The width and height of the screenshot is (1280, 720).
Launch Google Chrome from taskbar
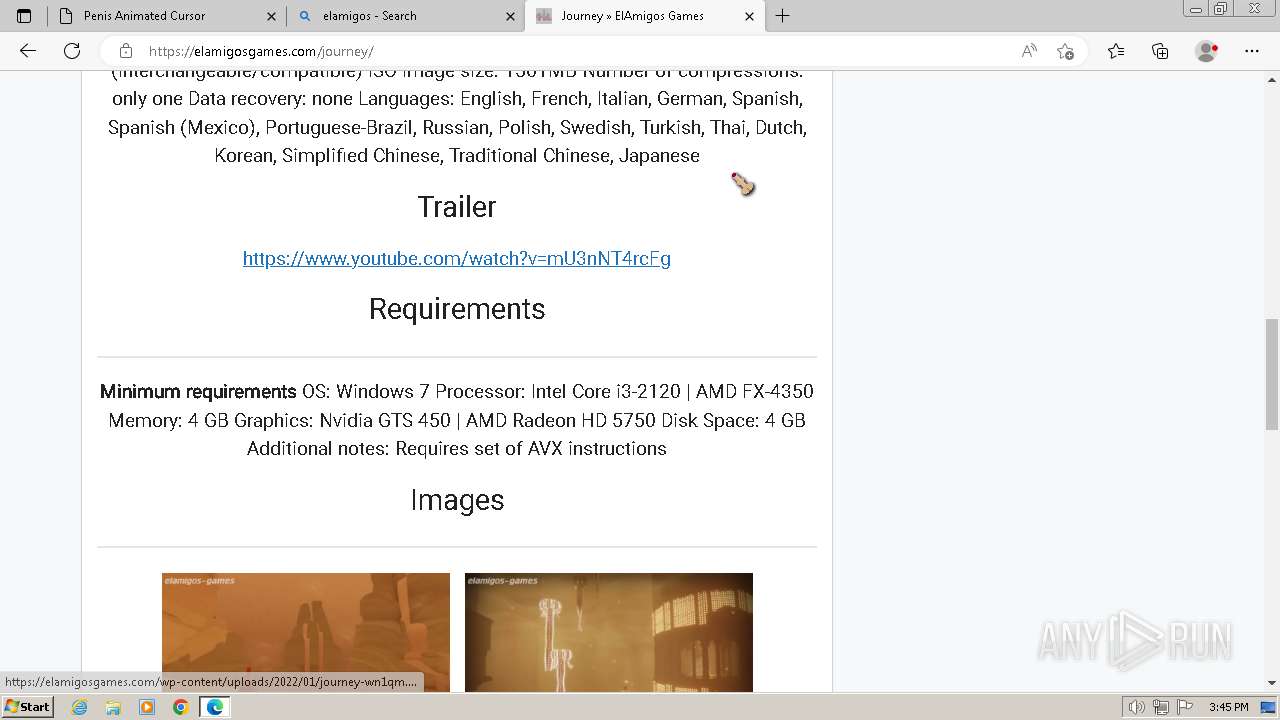click(x=180, y=707)
